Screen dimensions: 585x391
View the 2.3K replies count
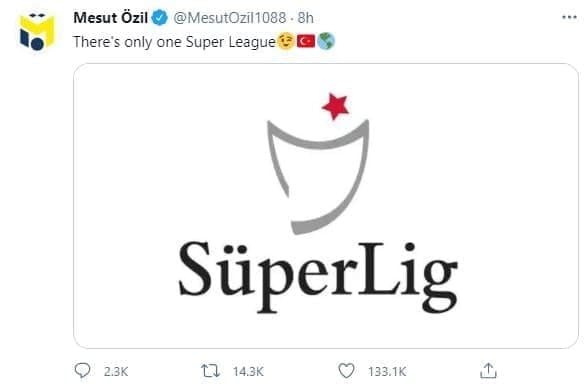[116, 372]
